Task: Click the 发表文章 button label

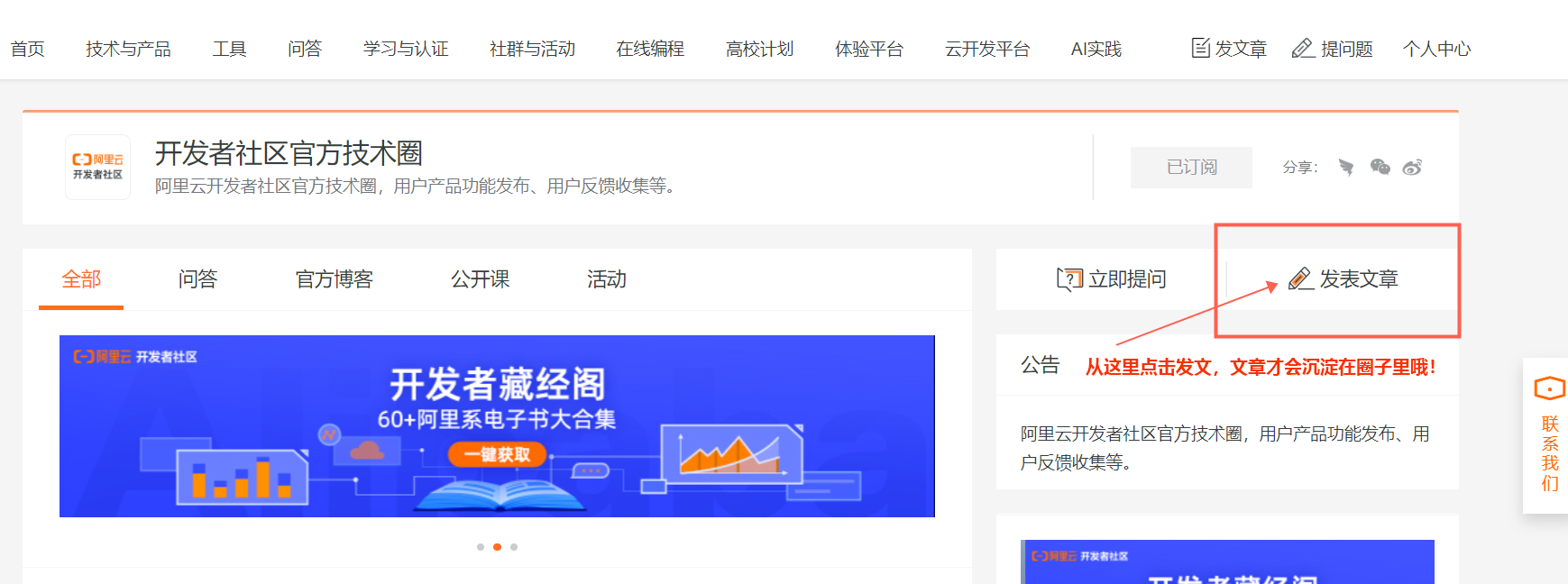Action: pos(1359,279)
